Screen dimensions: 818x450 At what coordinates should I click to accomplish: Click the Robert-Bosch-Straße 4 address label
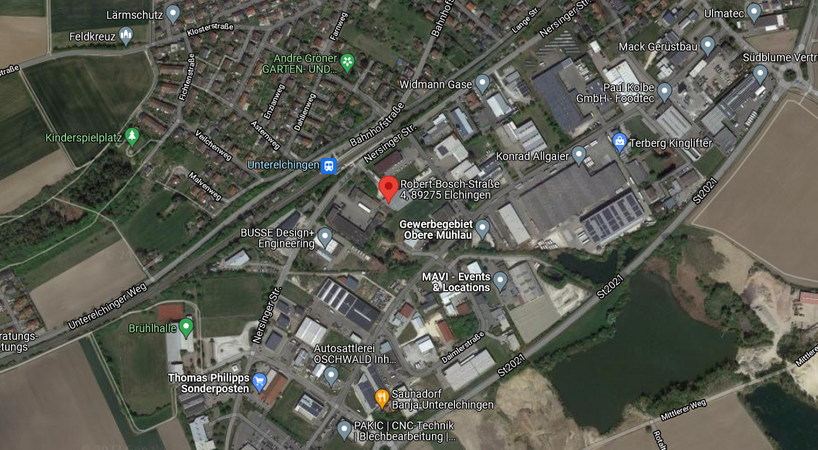click(x=450, y=190)
